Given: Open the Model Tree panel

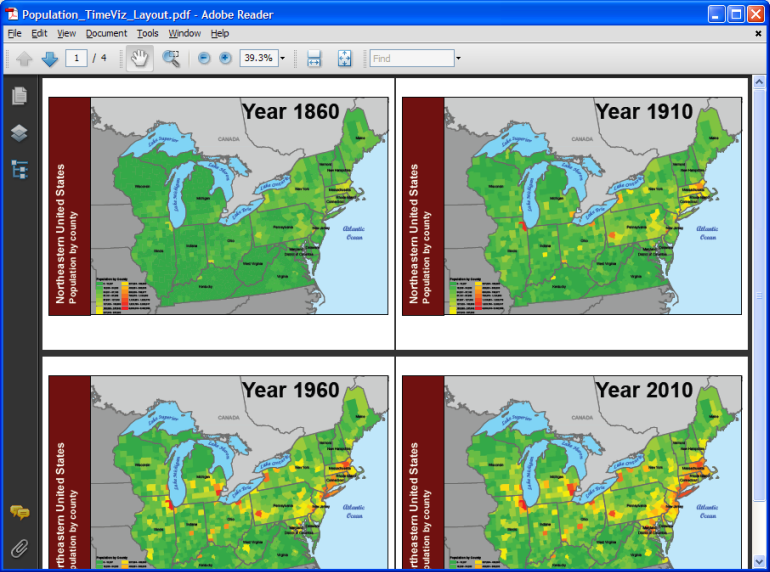Looking at the screenshot, I should coord(19,169).
